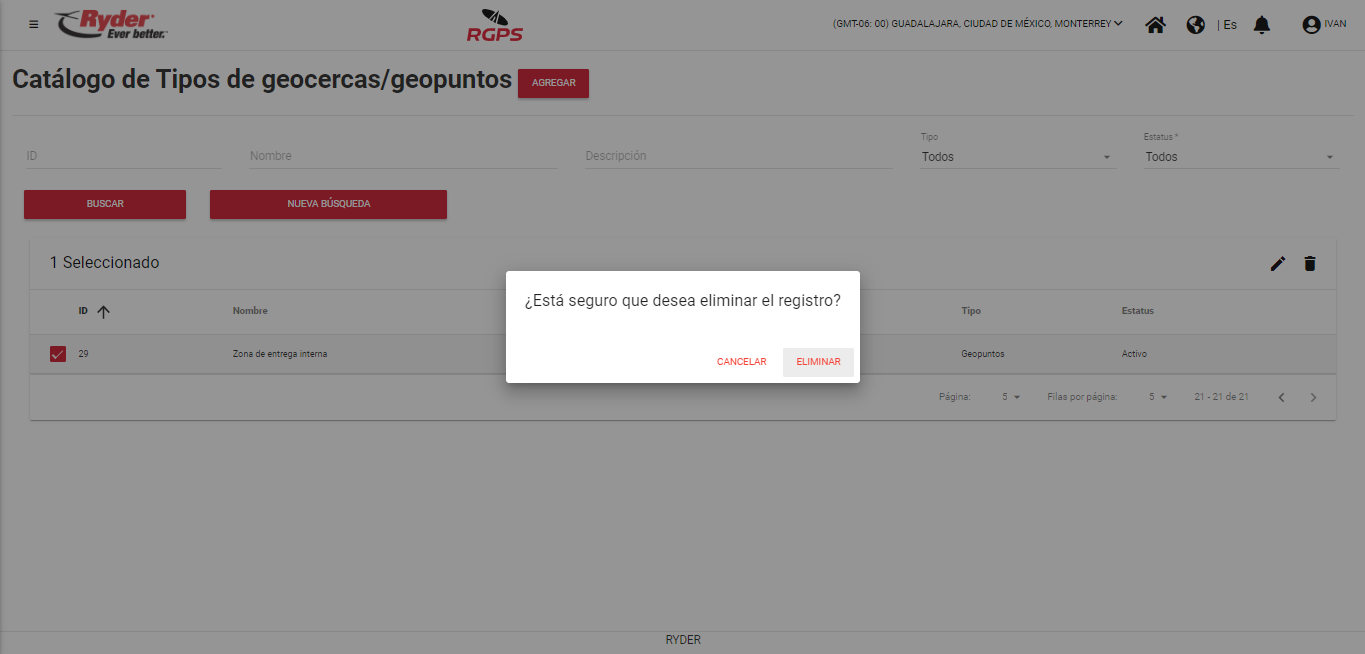Expand the Tipo dropdown
Screen dimensions: 1365x654
pos(1017,157)
